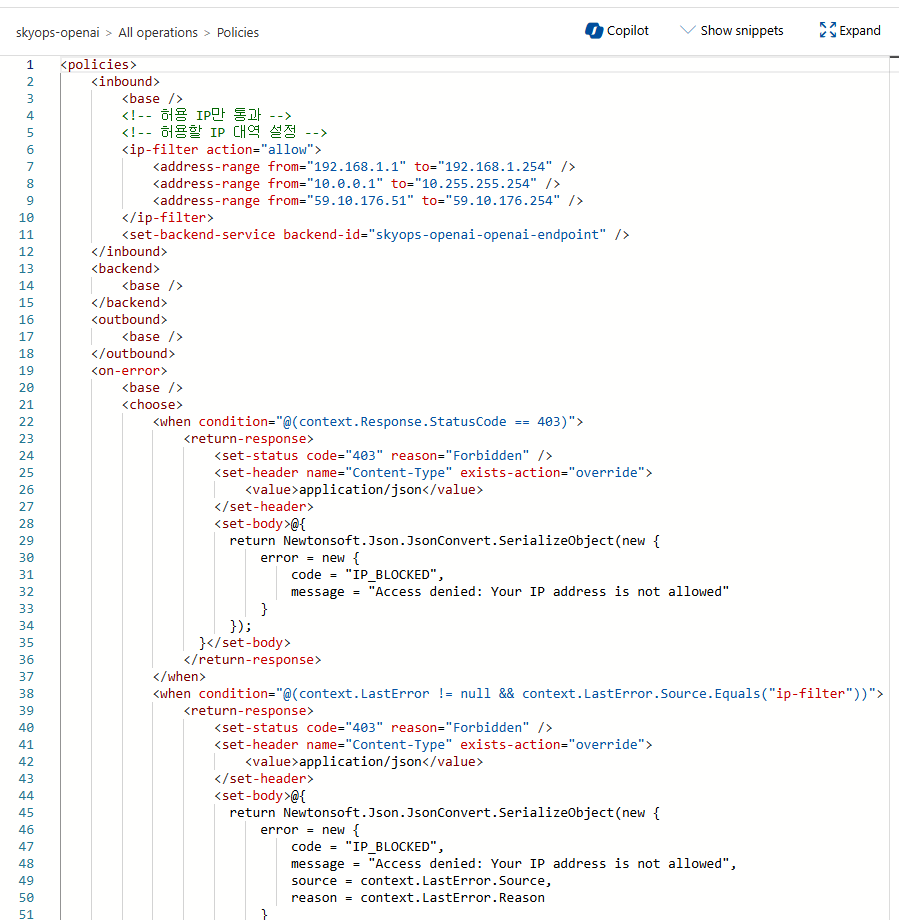This screenshot has width=899, height=920.
Task: Click the "IP_BLOCKED" string on line 31
Action: pyautogui.click(x=393, y=575)
